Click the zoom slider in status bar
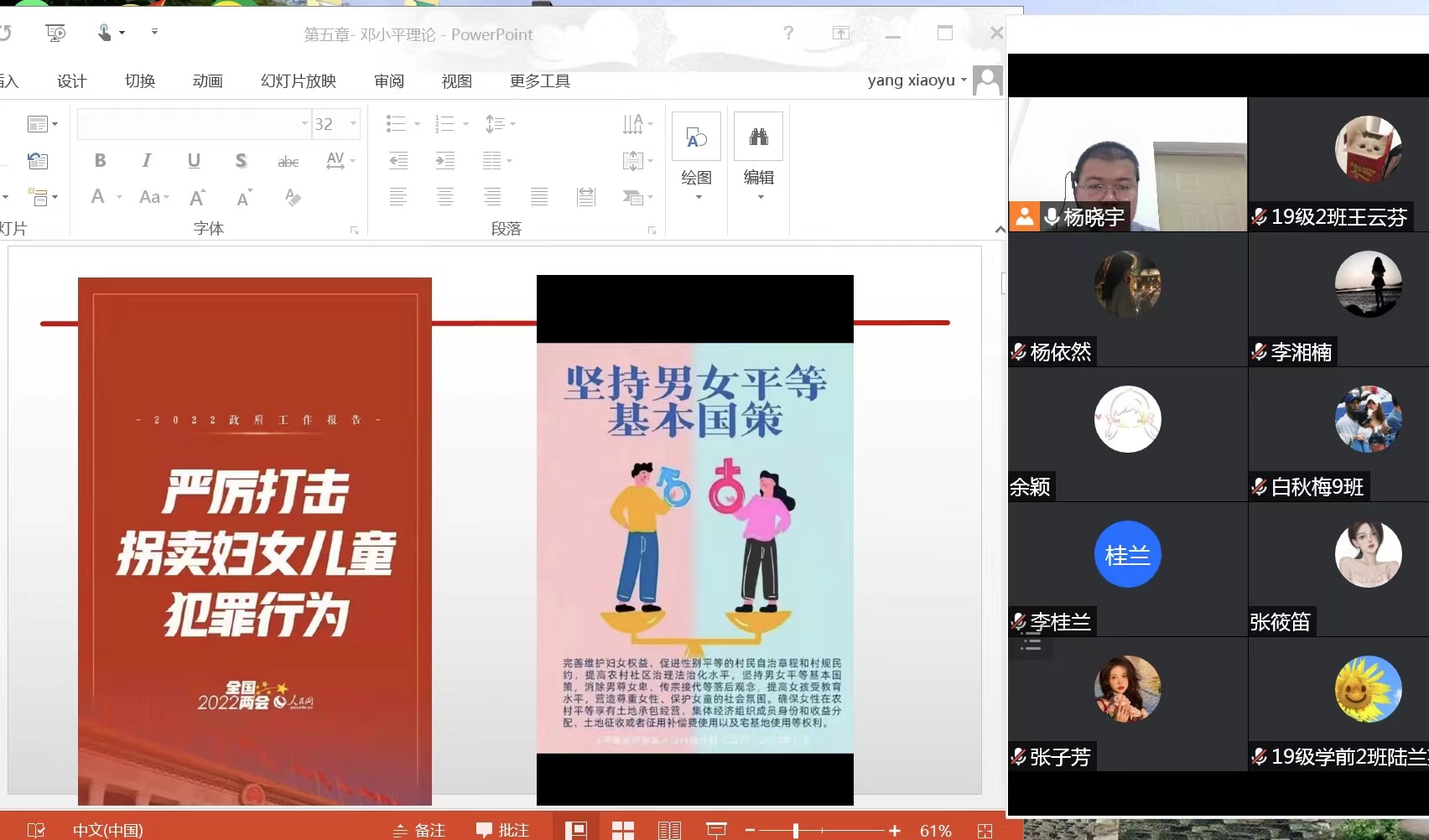 (x=796, y=830)
